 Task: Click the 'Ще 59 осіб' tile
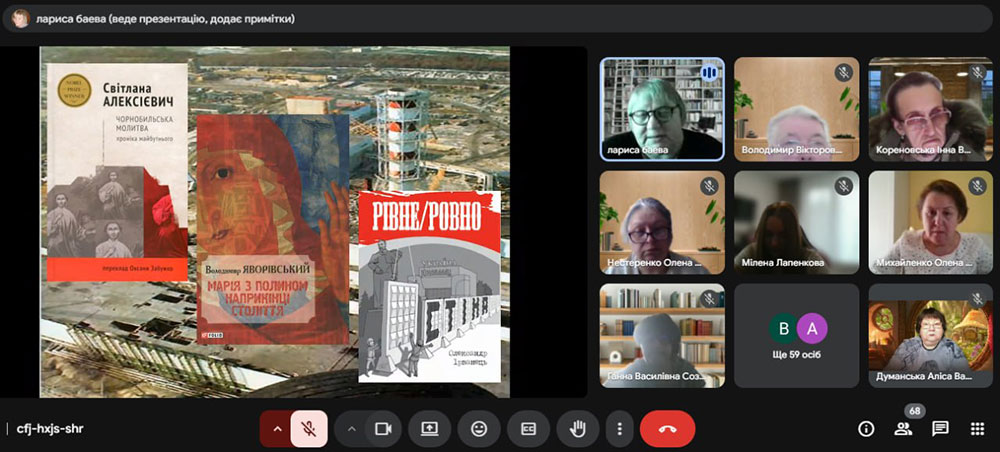pyautogui.click(x=796, y=336)
